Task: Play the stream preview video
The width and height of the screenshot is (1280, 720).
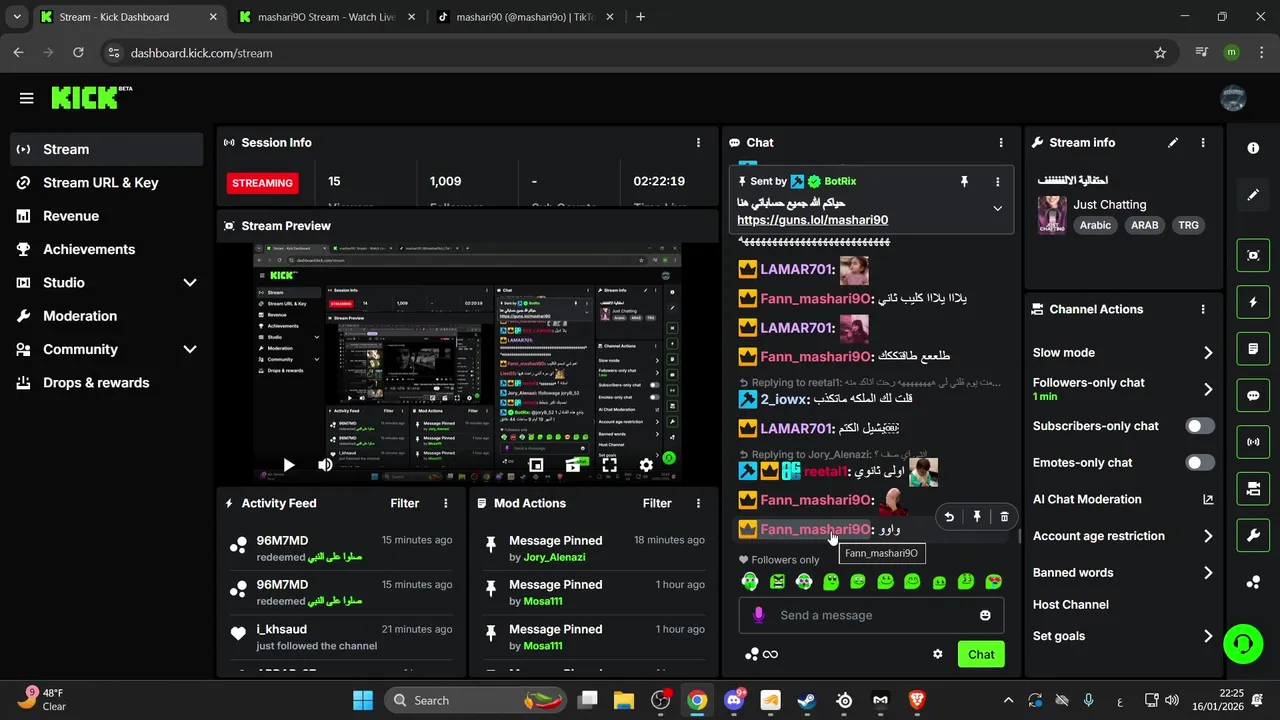Action: click(288, 465)
